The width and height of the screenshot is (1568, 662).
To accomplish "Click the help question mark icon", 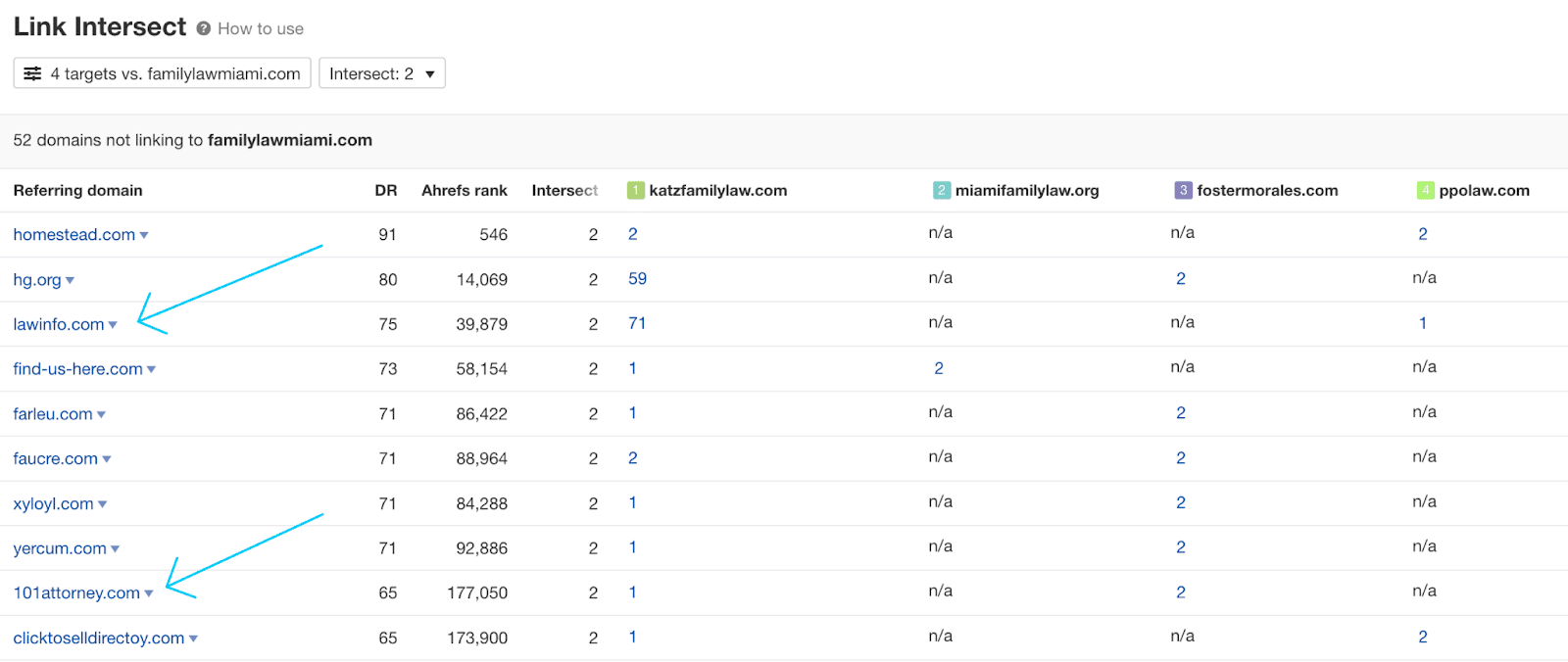I will pos(204,28).
